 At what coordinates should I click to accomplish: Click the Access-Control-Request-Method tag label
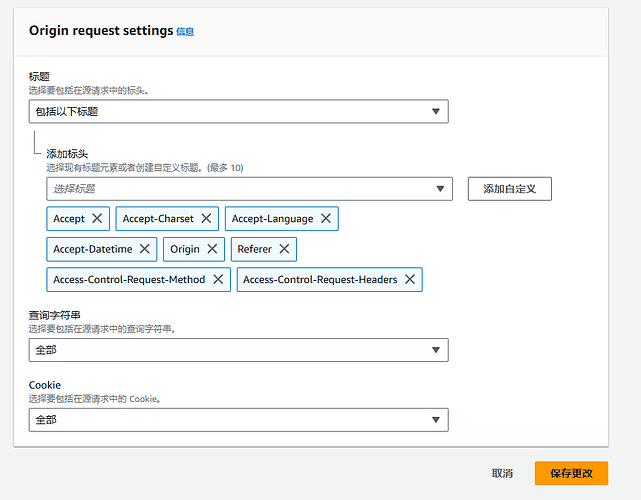tap(129, 280)
